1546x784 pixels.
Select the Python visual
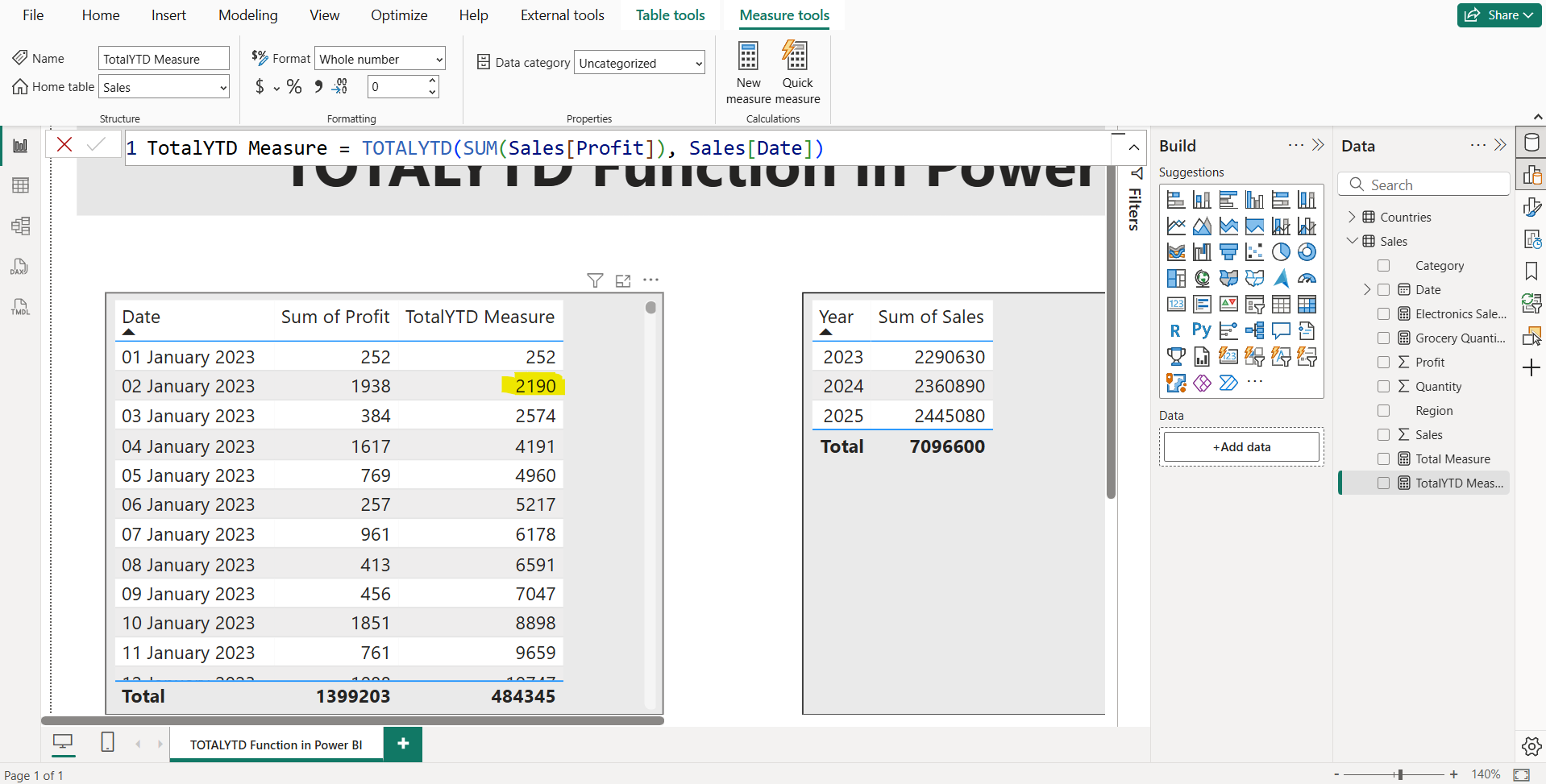[1201, 330]
